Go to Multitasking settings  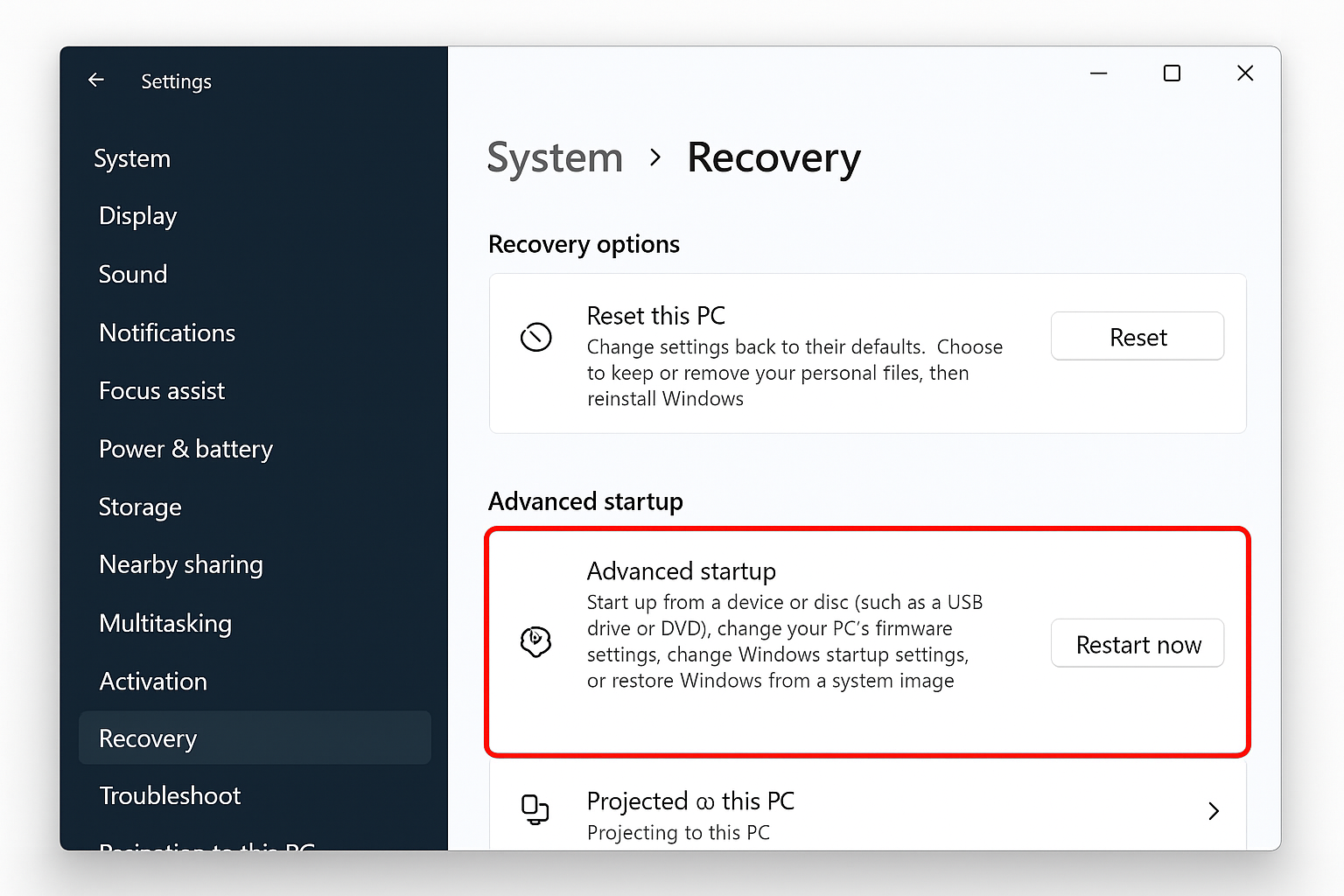[165, 623]
